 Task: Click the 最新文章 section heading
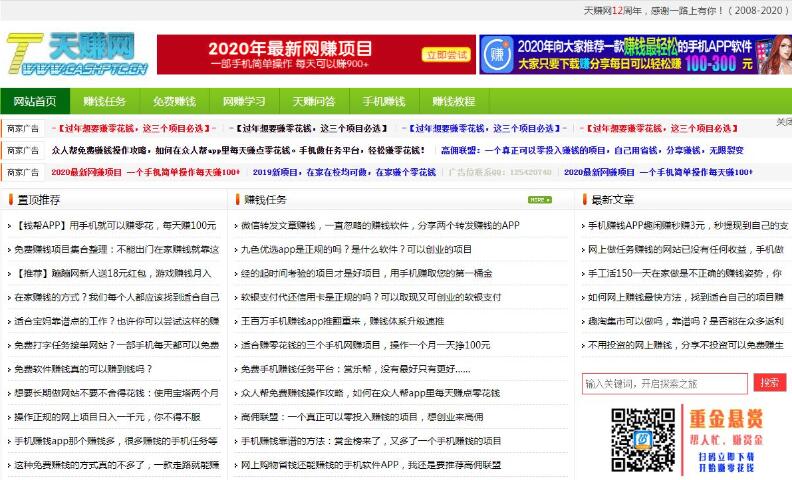point(612,200)
